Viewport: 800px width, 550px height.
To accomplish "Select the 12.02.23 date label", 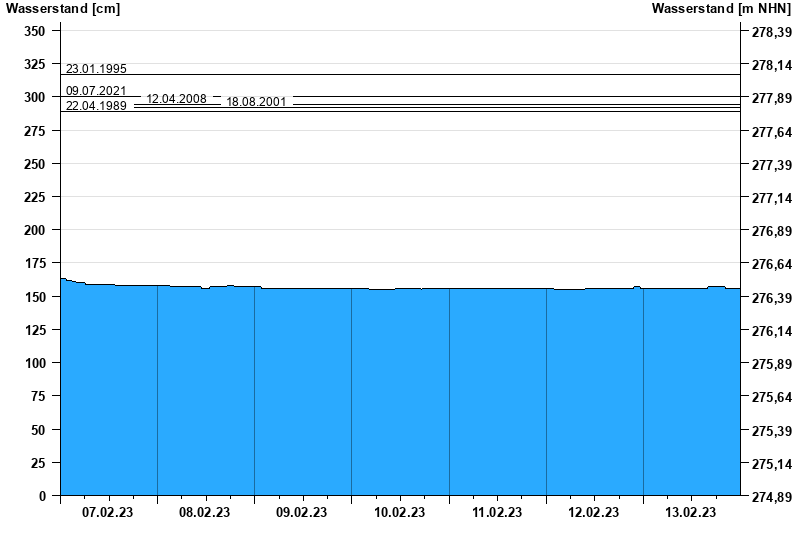I will click(594, 513).
